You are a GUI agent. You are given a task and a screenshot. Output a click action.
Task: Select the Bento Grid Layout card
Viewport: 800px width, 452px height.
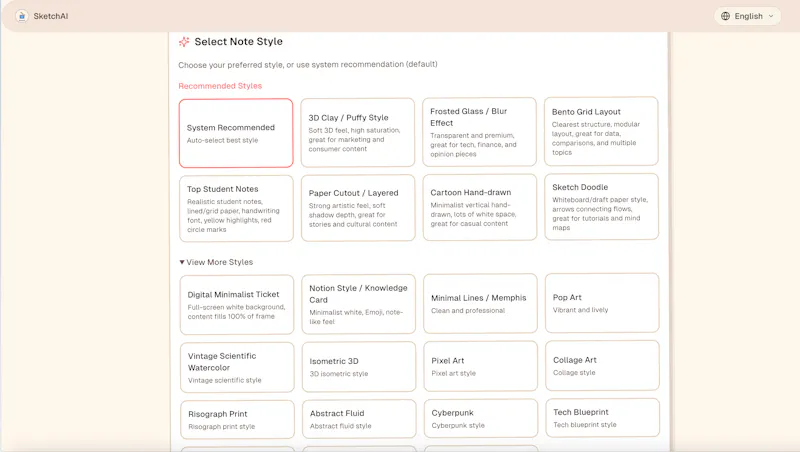[601, 132]
